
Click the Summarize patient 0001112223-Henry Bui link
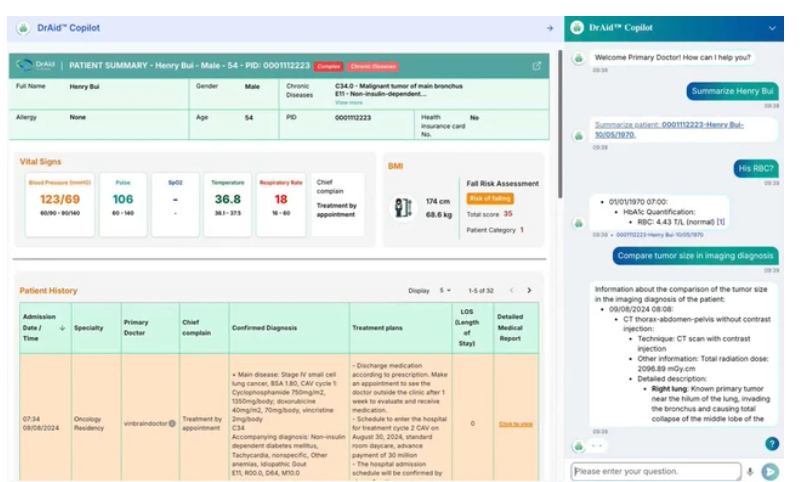(669, 129)
